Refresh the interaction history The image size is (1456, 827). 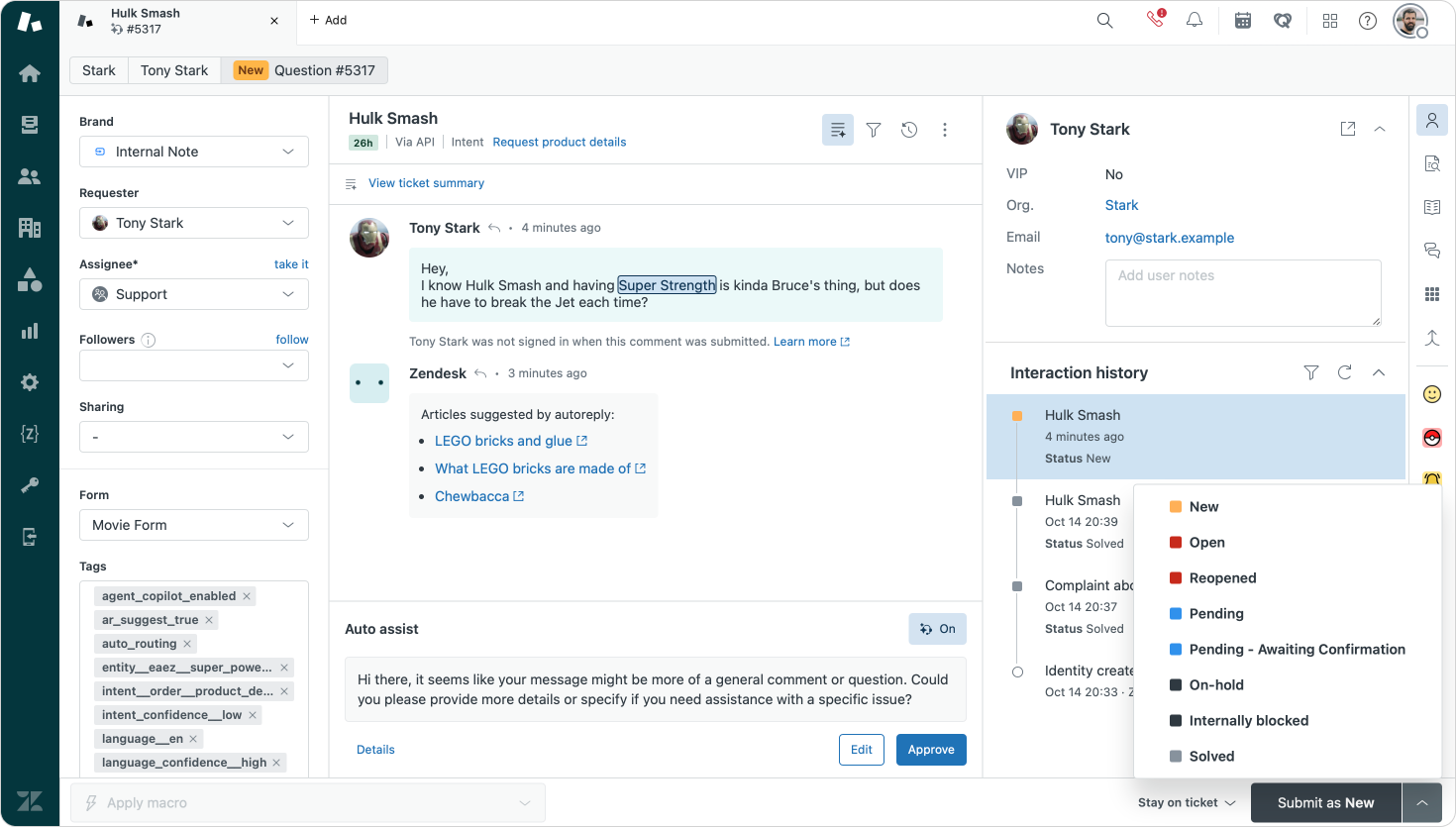1345,372
